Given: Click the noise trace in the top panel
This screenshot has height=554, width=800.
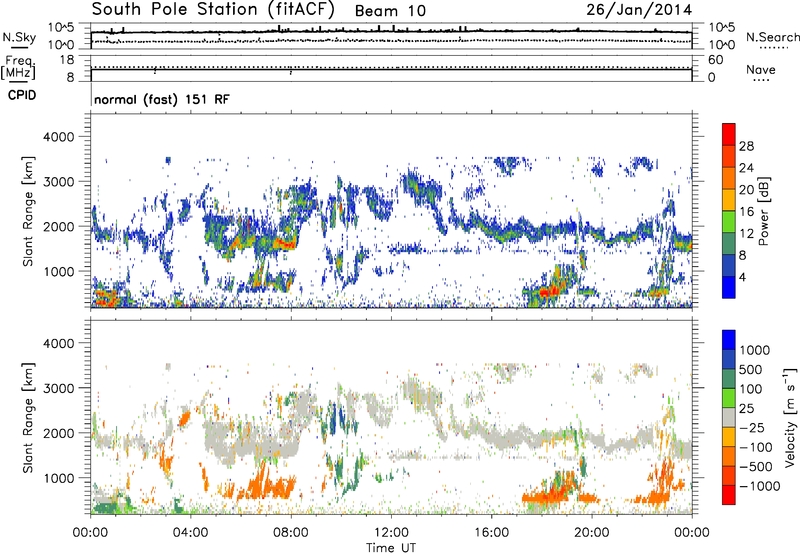Looking at the screenshot, I should (391, 33).
